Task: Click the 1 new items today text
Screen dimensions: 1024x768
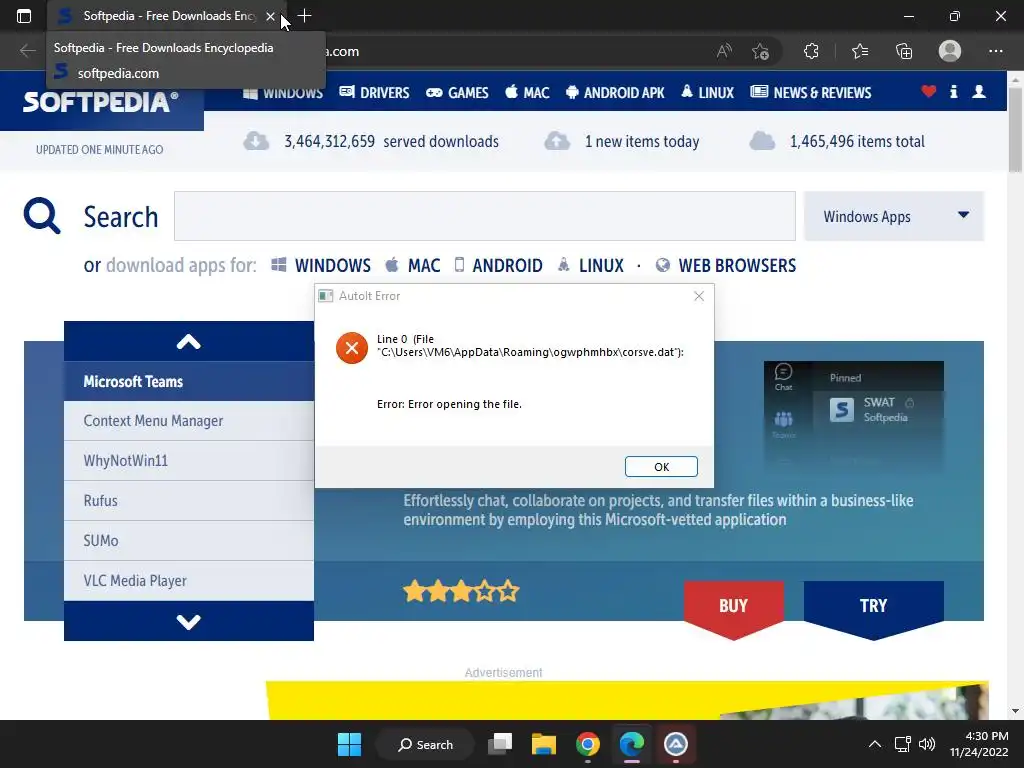Action: point(642,141)
